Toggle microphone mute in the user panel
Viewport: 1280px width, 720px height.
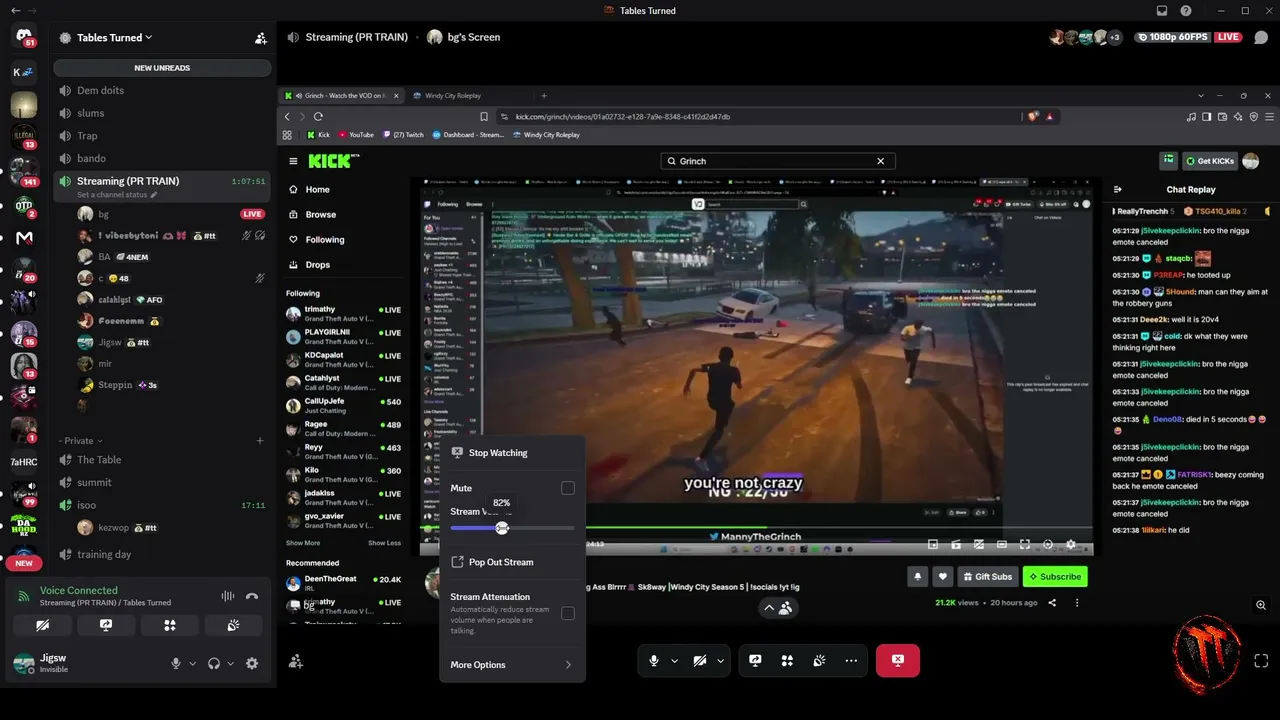176,663
